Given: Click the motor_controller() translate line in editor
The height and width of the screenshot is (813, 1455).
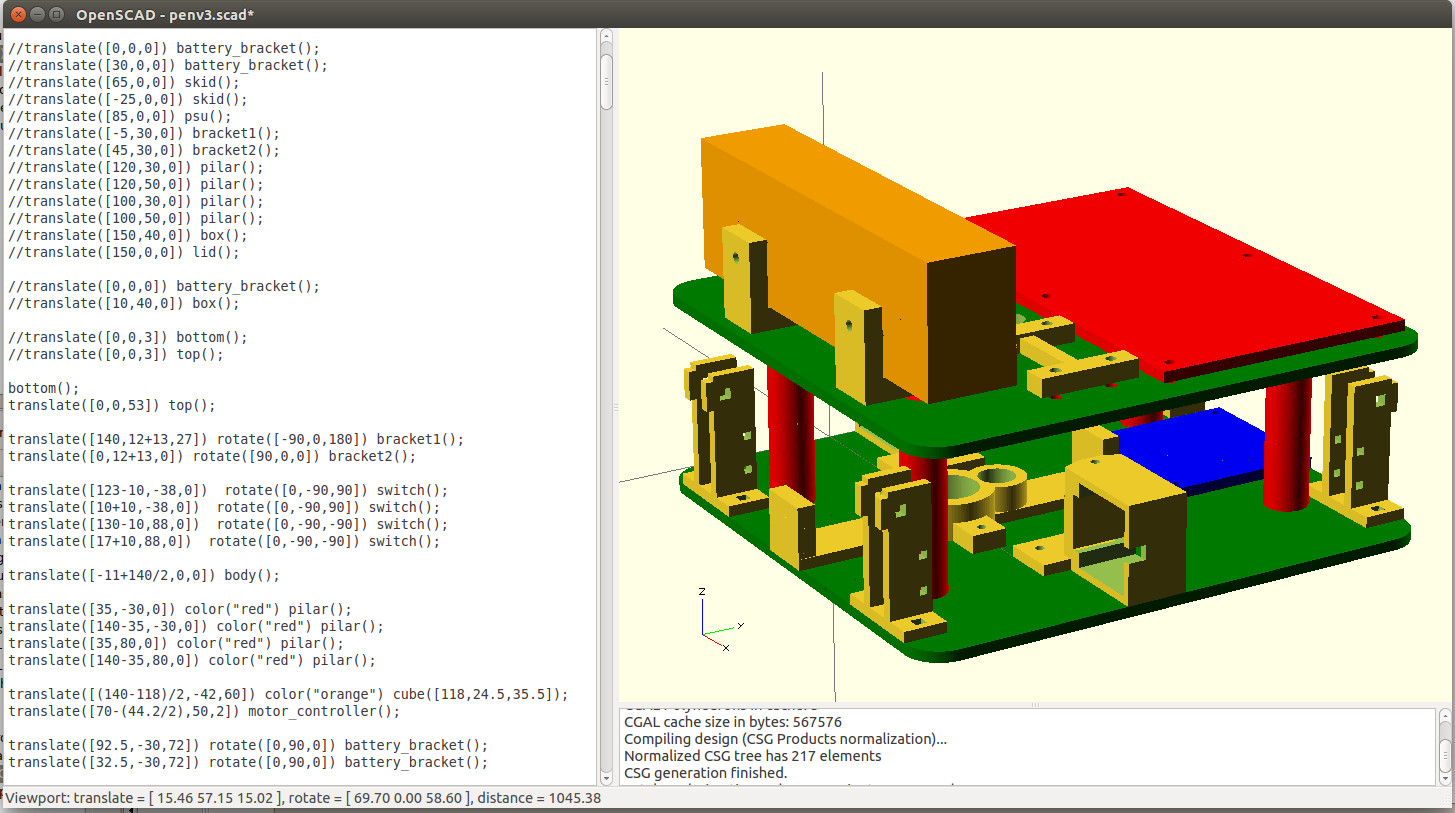Looking at the screenshot, I should (204, 712).
